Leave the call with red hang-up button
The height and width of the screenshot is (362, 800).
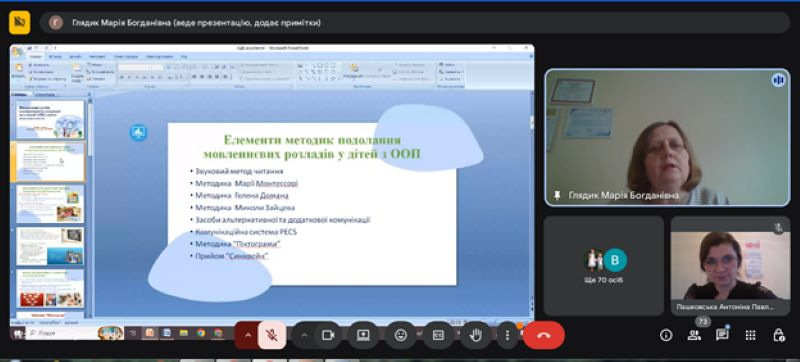click(544, 335)
